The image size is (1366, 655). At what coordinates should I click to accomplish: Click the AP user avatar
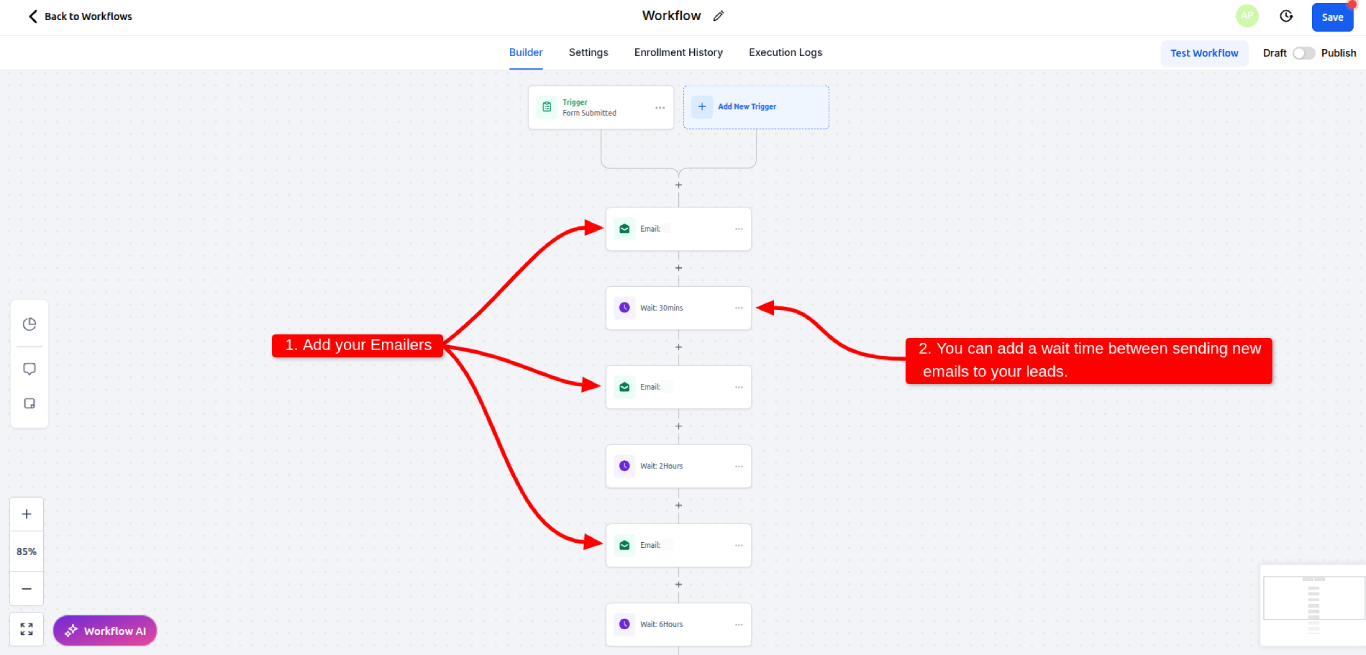pyautogui.click(x=1247, y=16)
